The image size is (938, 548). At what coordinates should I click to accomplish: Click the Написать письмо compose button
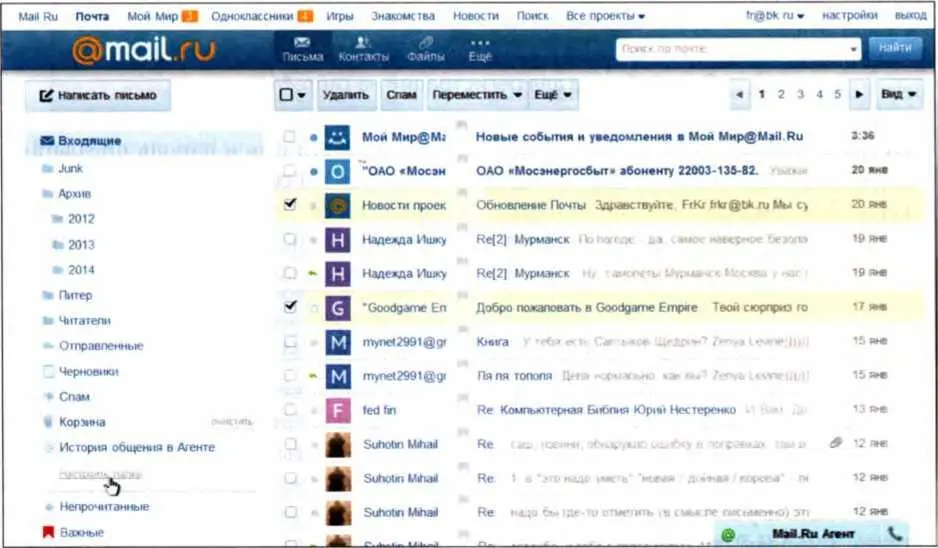coord(98,96)
